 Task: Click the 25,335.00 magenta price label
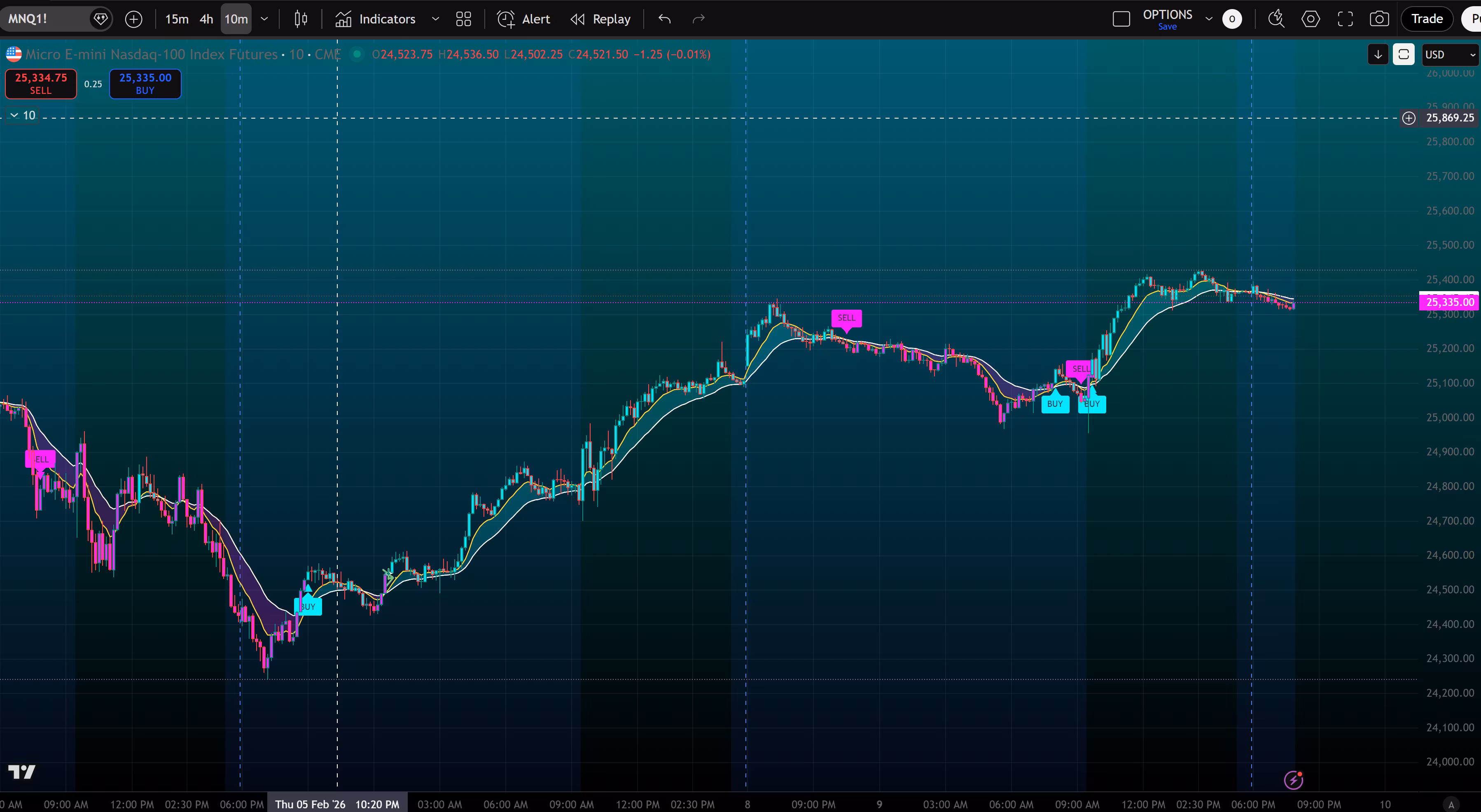(1449, 302)
